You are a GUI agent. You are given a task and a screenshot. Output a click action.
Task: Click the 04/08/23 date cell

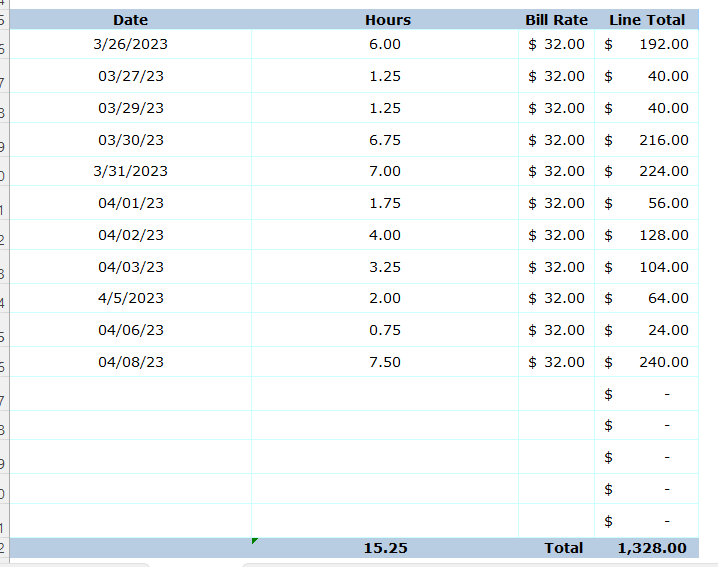pyautogui.click(x=130, y=362)
